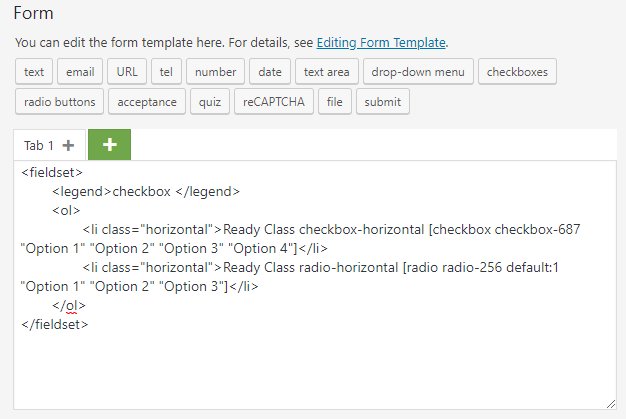Insert a text area tag
This screenshot has height=419, width=626.
[x=327, y=72]
